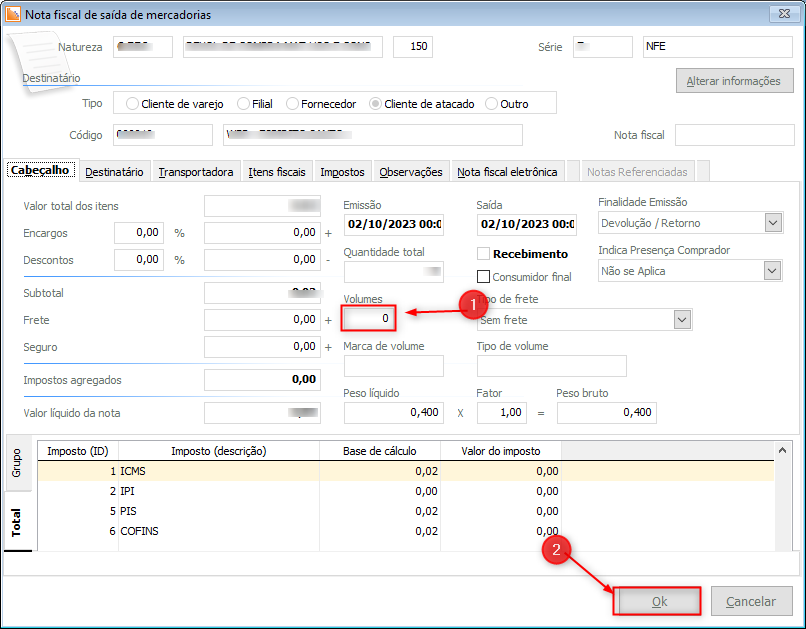Click the Alterar informações button
Screen dimensions: 806x629
[x=733, y=82]
